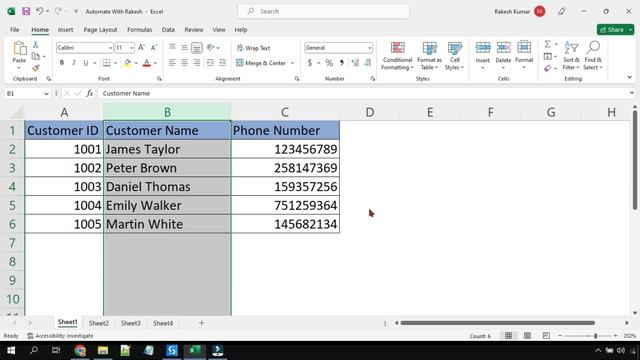Open Windows Start menu
Screen dimensions: 640x360
coord(11,350)
